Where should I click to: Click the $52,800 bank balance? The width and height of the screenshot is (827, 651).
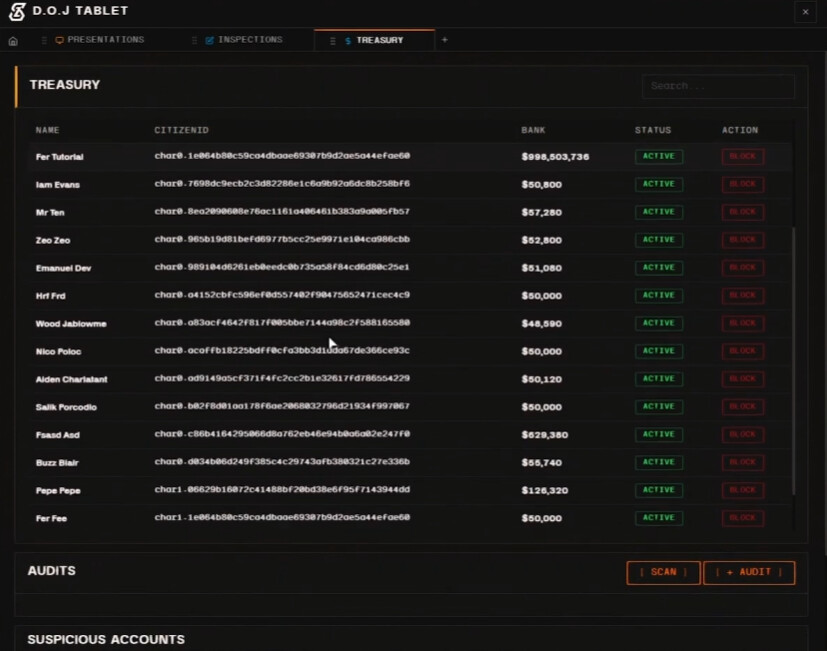point(542,241)
